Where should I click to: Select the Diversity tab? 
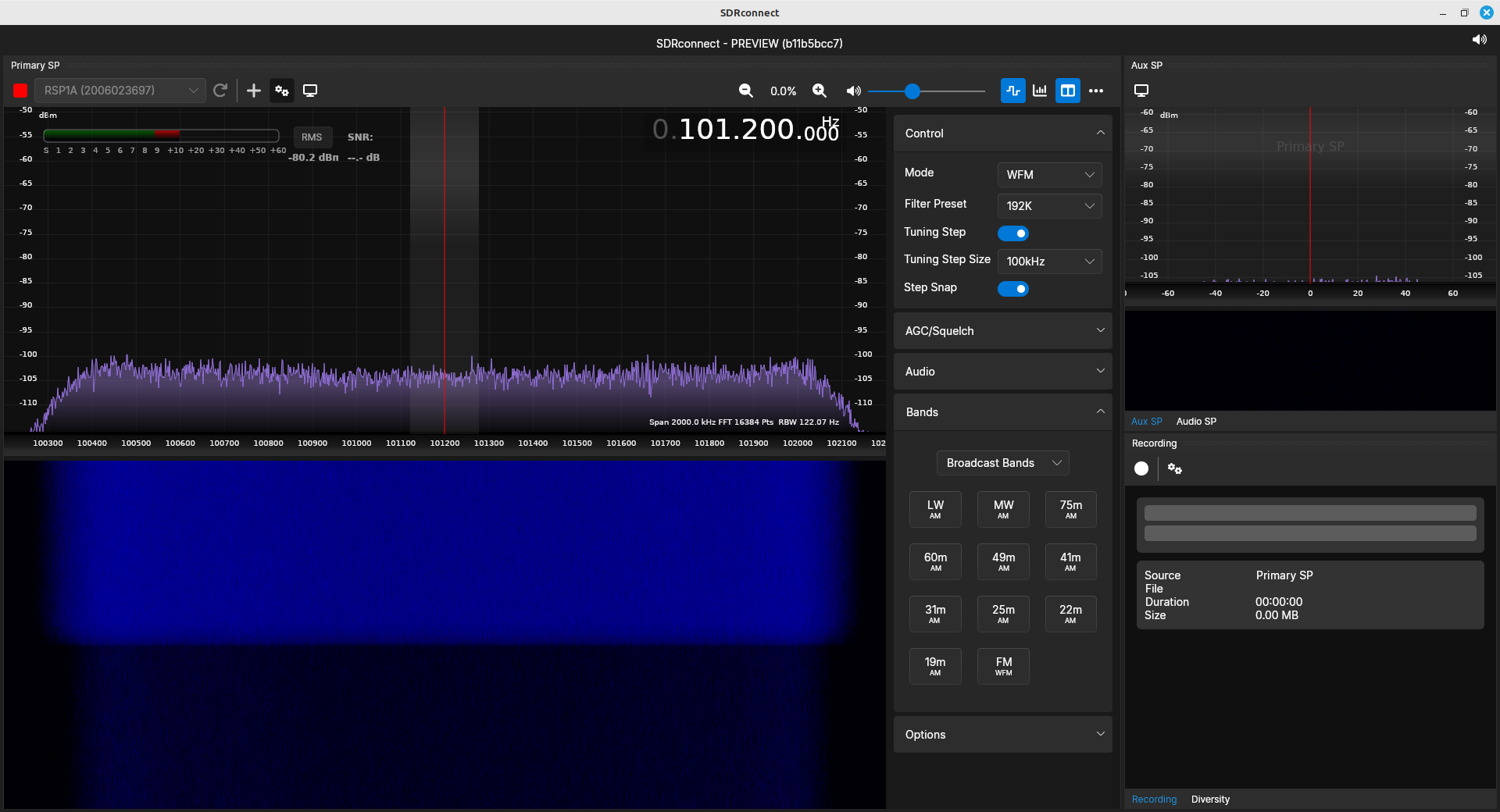[1210, 800]
